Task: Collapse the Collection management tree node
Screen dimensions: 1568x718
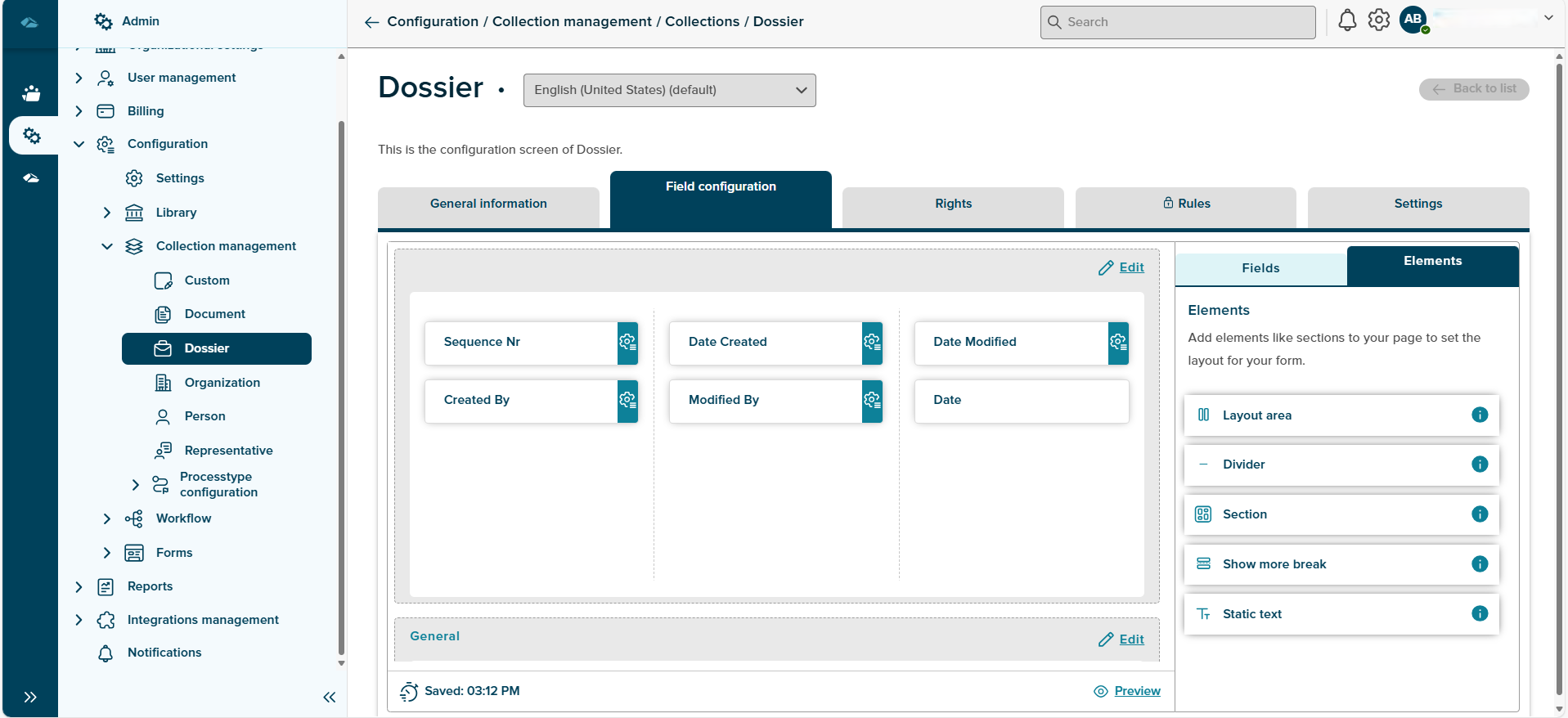Action: tap(106, 246)
